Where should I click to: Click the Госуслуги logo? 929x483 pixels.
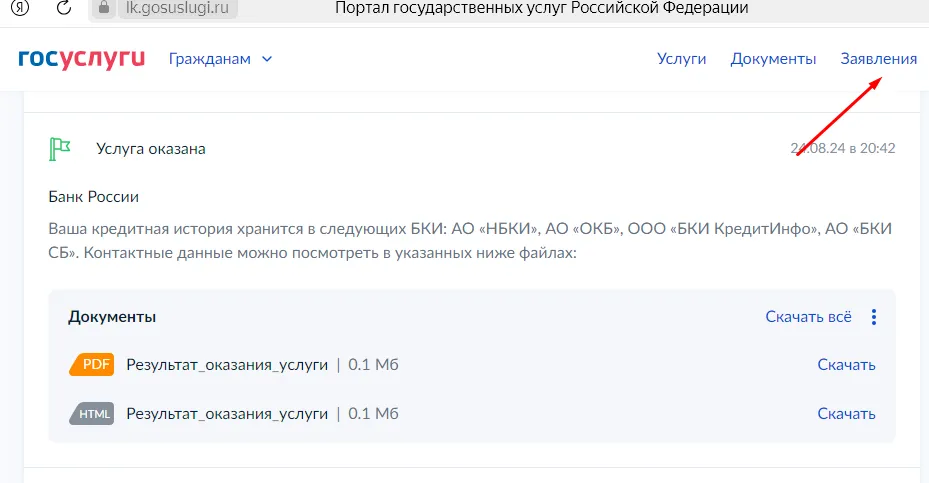[81, 58]
